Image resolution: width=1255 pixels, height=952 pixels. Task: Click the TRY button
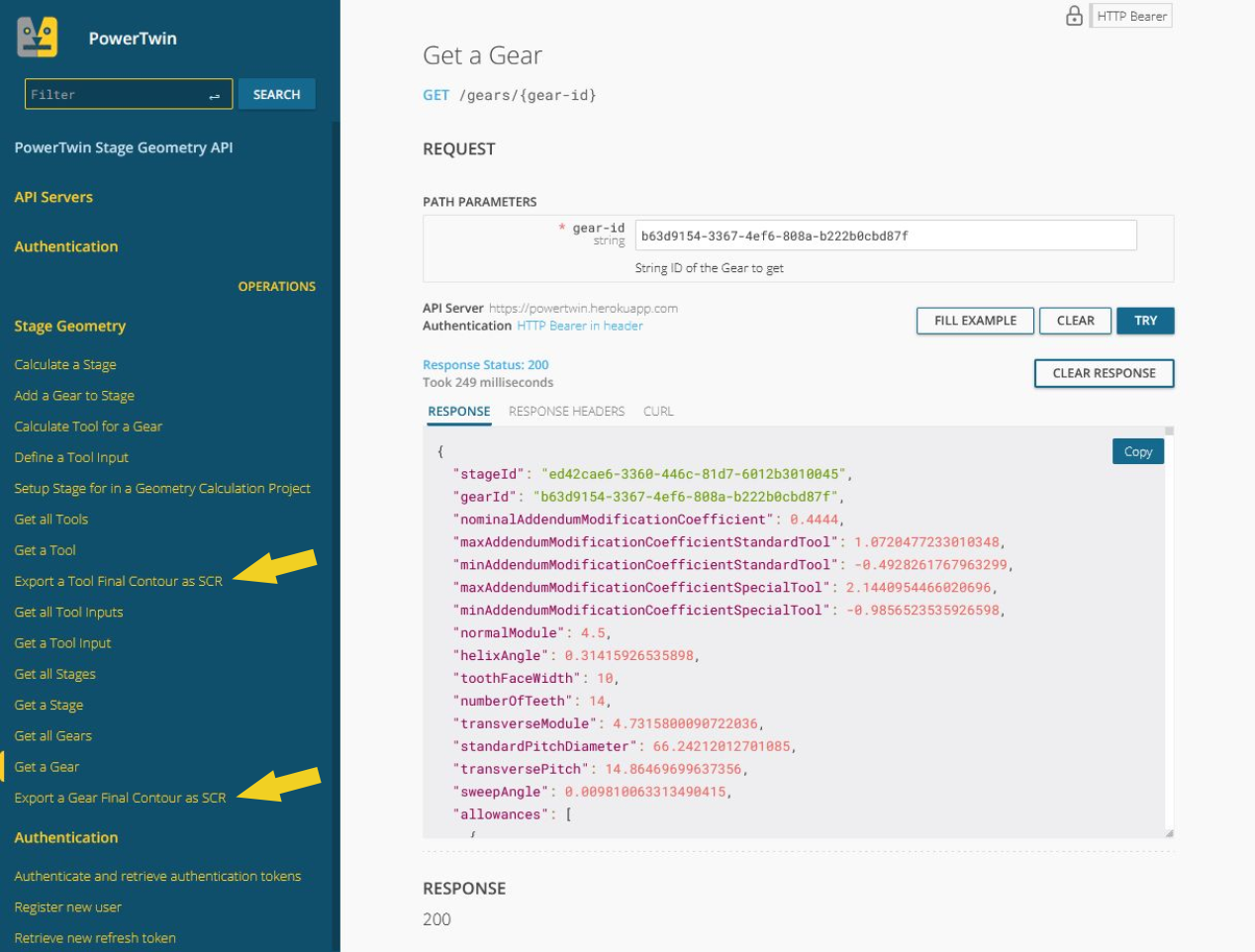[1145, 321]
